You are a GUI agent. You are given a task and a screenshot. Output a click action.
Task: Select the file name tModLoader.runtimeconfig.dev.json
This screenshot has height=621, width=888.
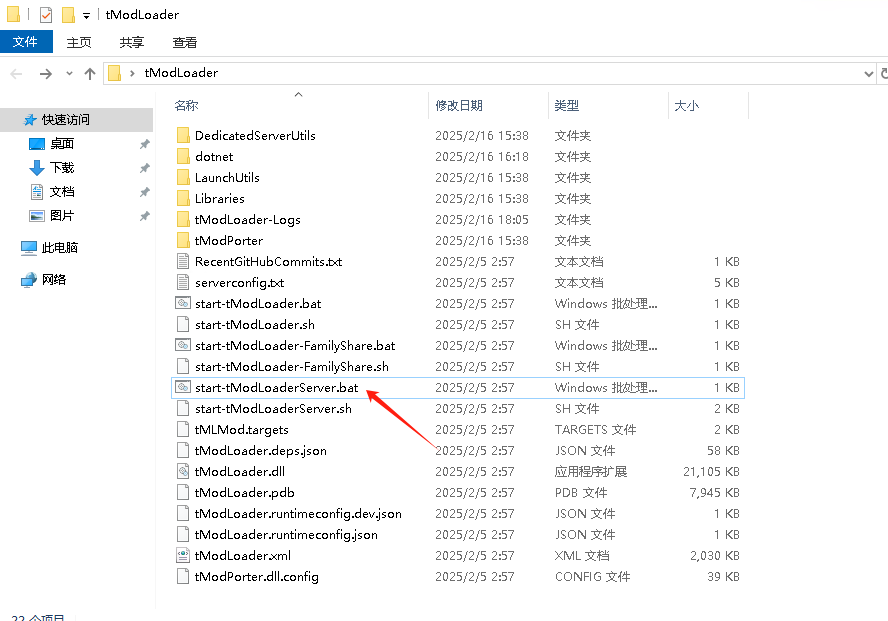pyautogui.click(x=298, y=513)
